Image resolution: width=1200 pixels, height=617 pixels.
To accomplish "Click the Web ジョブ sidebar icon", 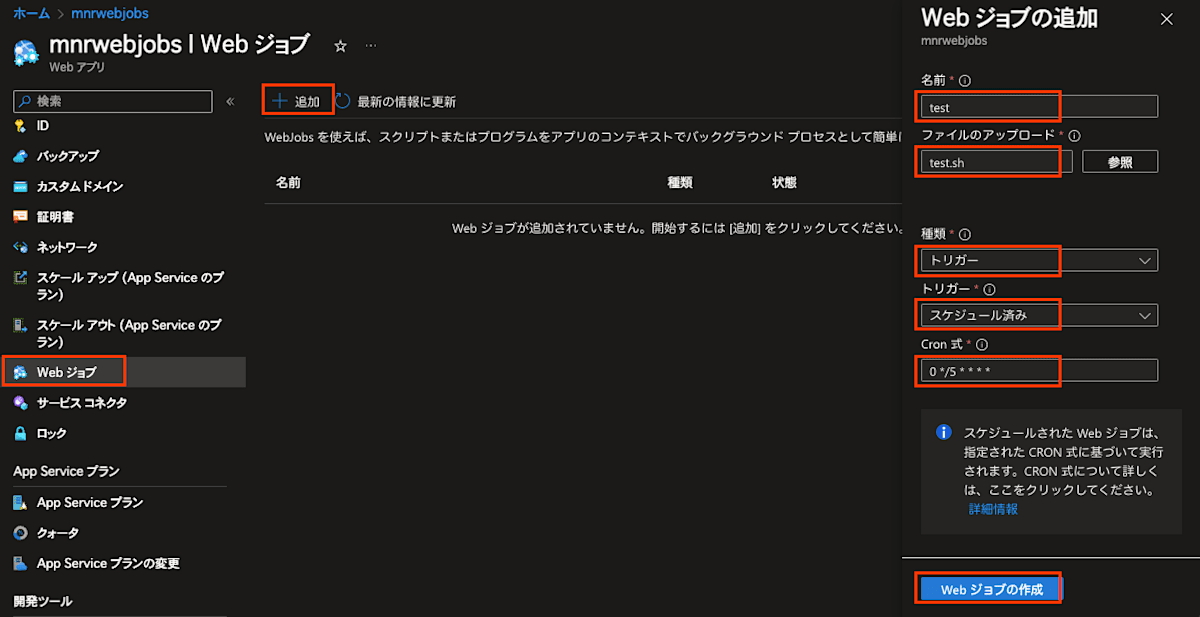I will [x=20, y=372].
